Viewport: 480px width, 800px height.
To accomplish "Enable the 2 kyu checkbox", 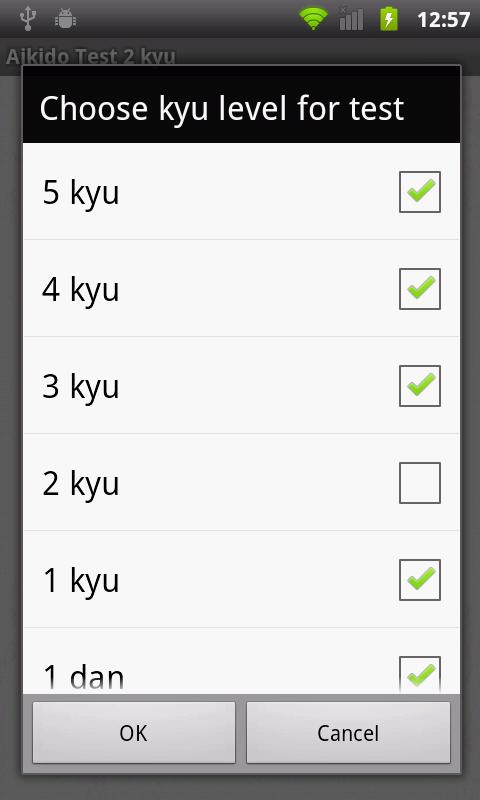I will pos(420,483).
